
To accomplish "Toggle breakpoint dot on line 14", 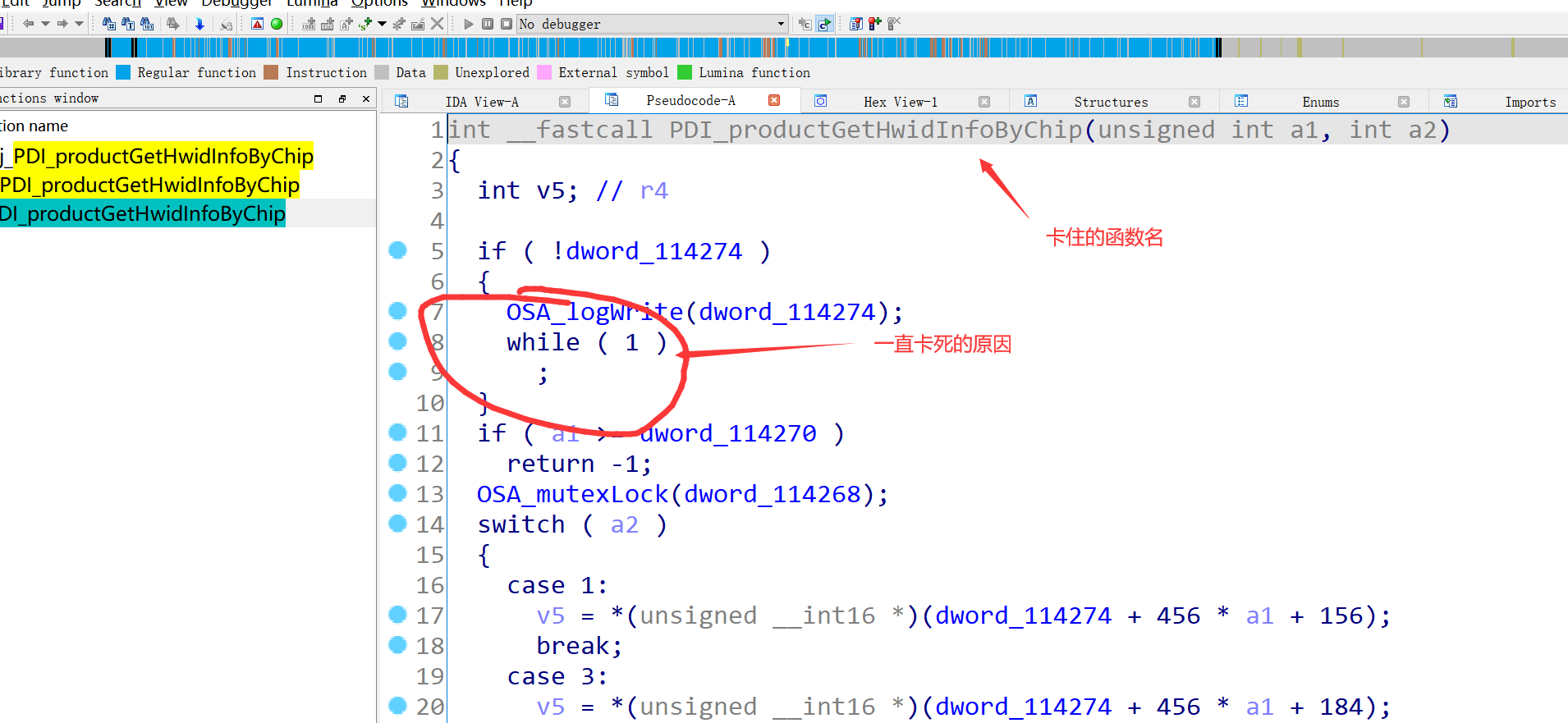I will pyautogui.click(x=397, y=523).
